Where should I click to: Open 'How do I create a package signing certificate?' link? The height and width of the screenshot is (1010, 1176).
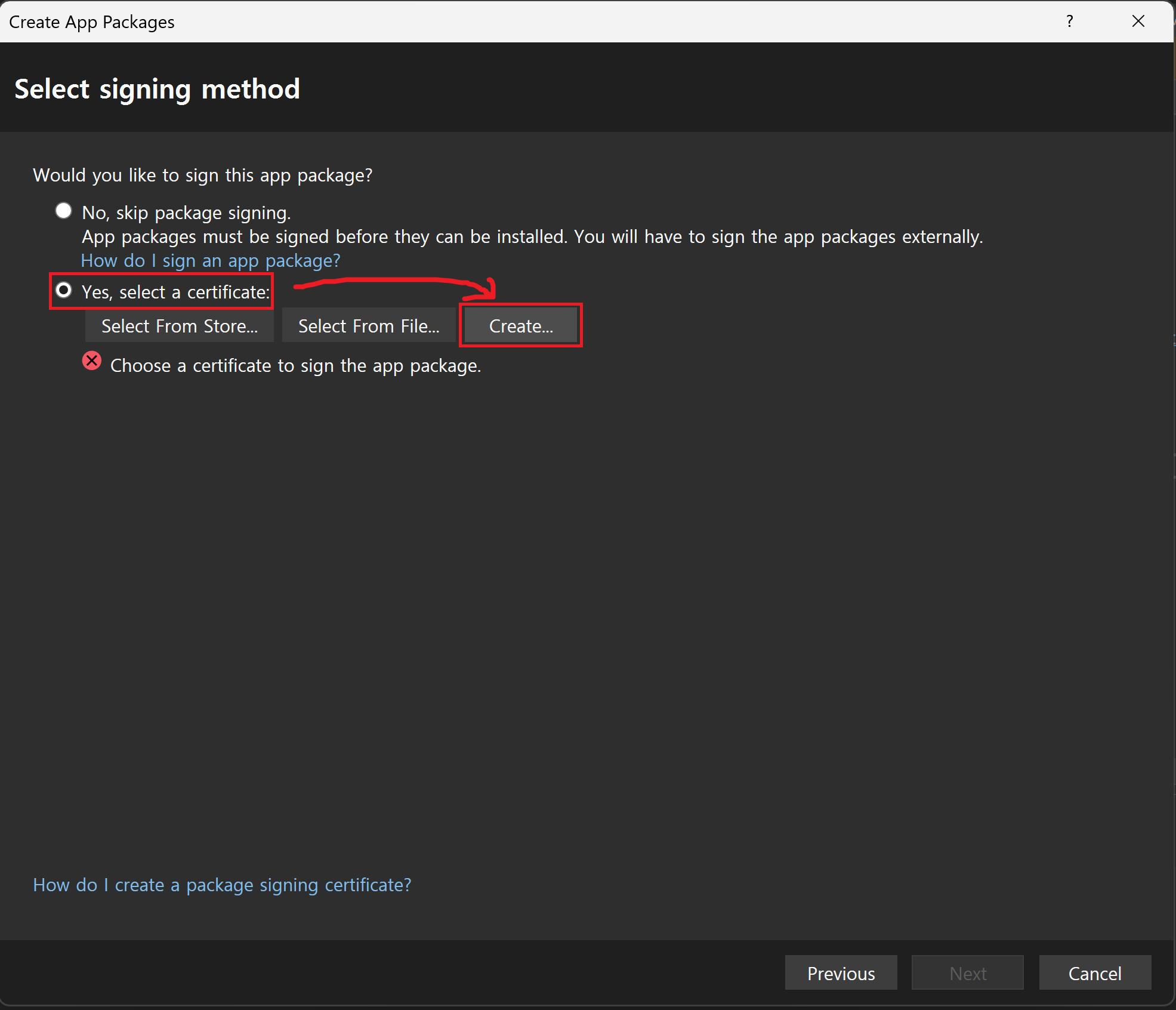(222, 885)
